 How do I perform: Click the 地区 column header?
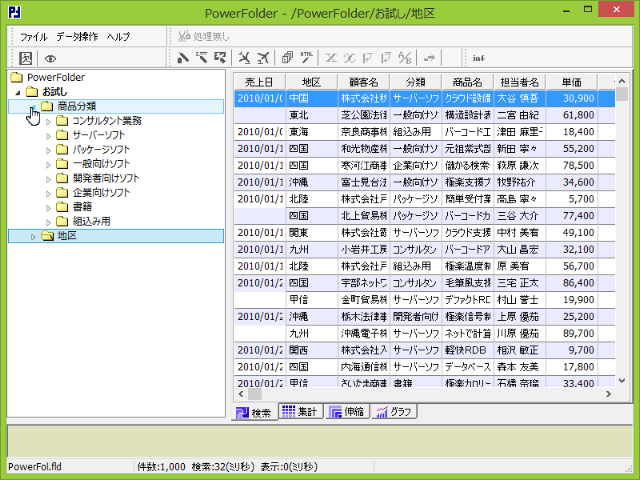point(312,82)
